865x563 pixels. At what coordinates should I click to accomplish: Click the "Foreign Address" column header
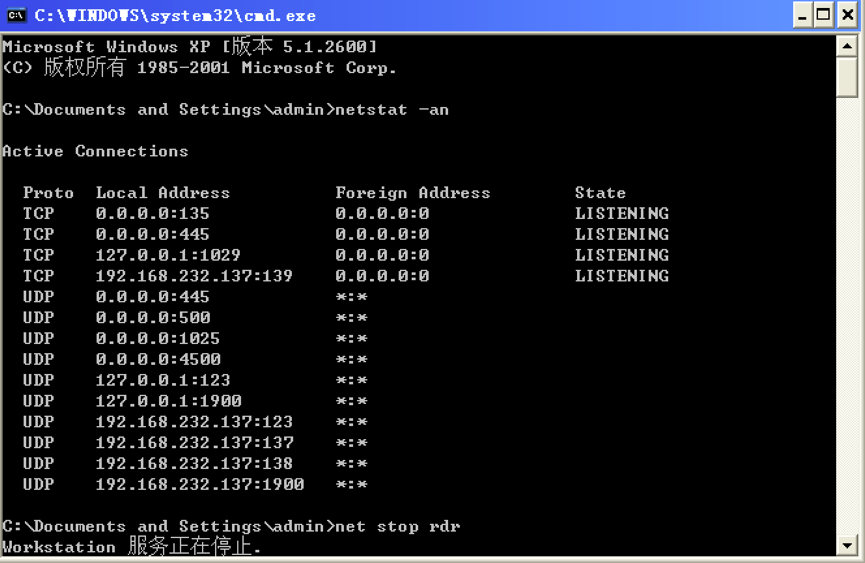(x=412, y=193)
